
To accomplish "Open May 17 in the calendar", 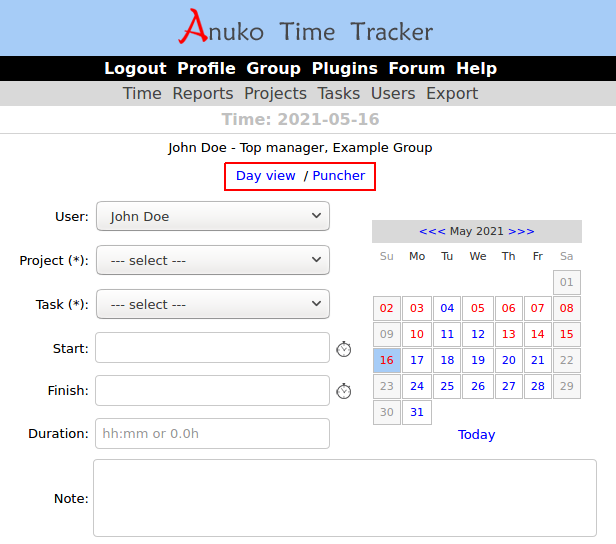I will pos(417,360).
